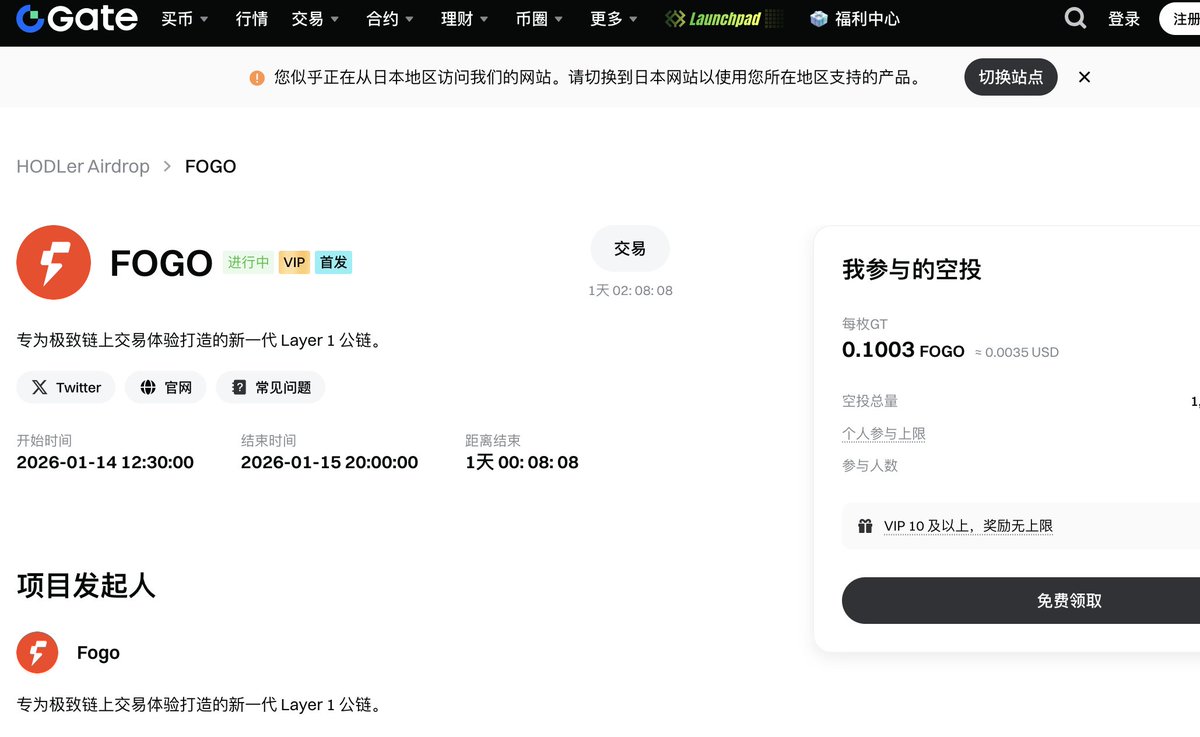
Task: Click the HODLer Airdrop breadcrumb link
Action: 83,167
